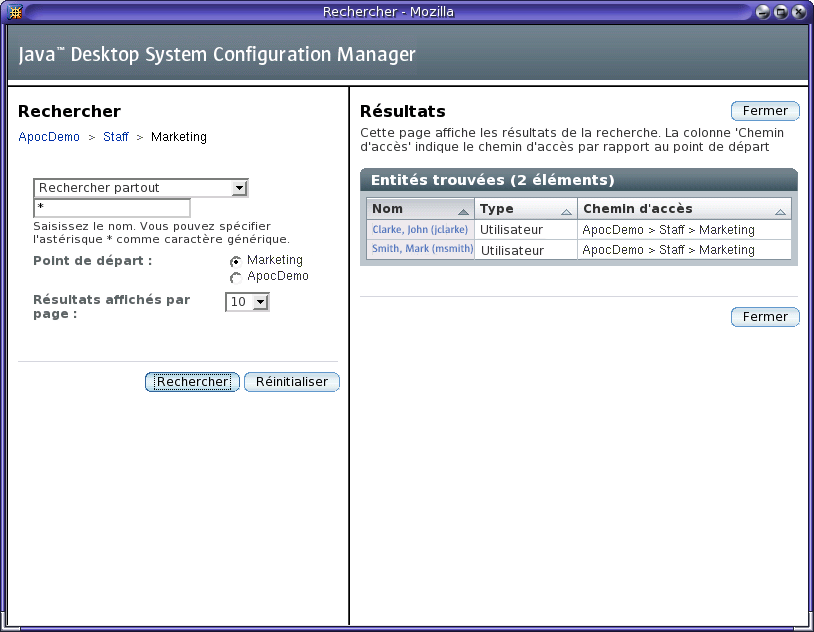Maximize the Mozilla window

[781, 12]
